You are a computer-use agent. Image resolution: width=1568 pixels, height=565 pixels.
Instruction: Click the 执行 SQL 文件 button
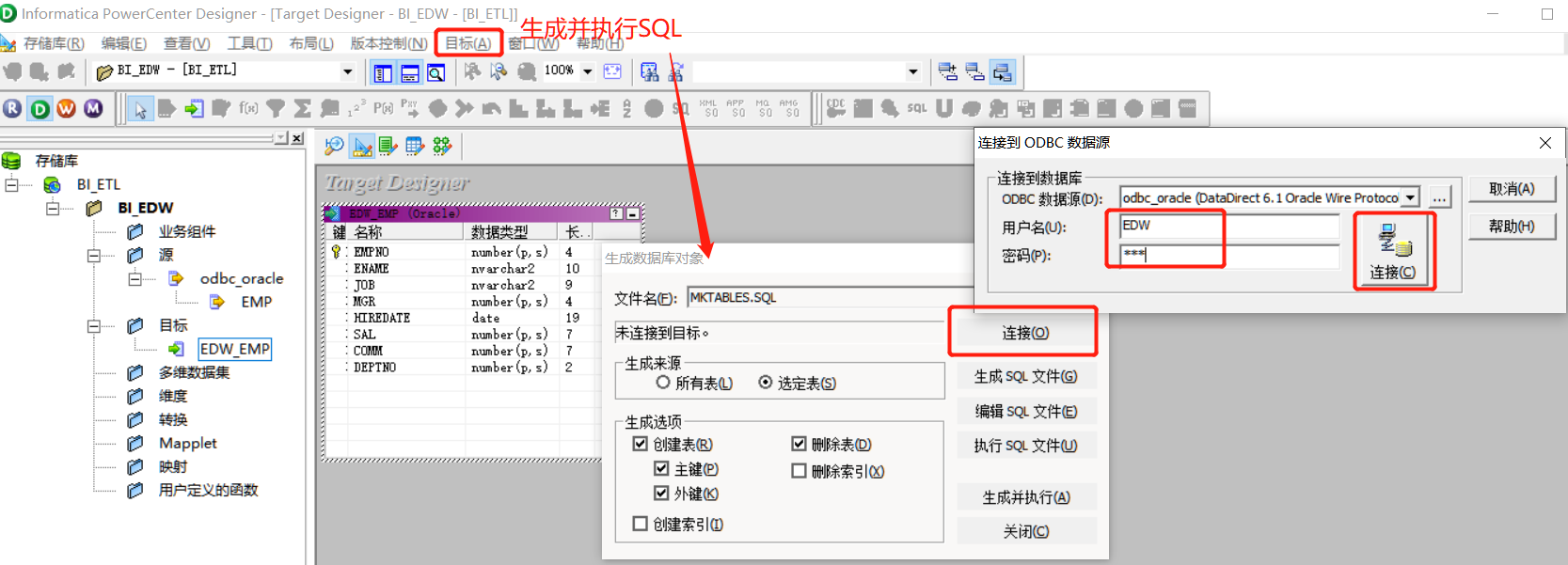pos(1026,446)
